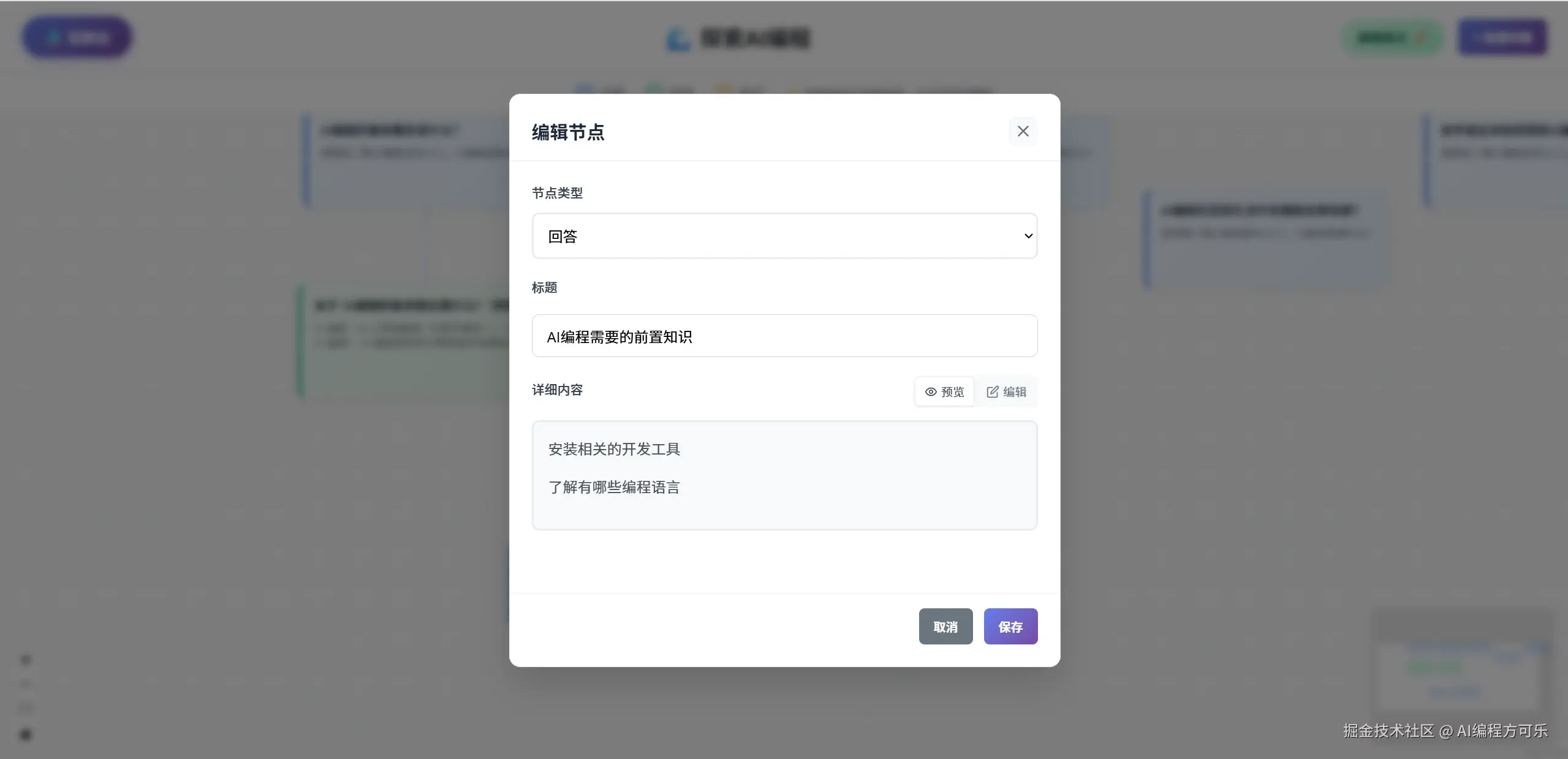Click the top blurred canvas control at bottom-left
The height and width of the screenshot is (759, 1568).
click(26, 660)
